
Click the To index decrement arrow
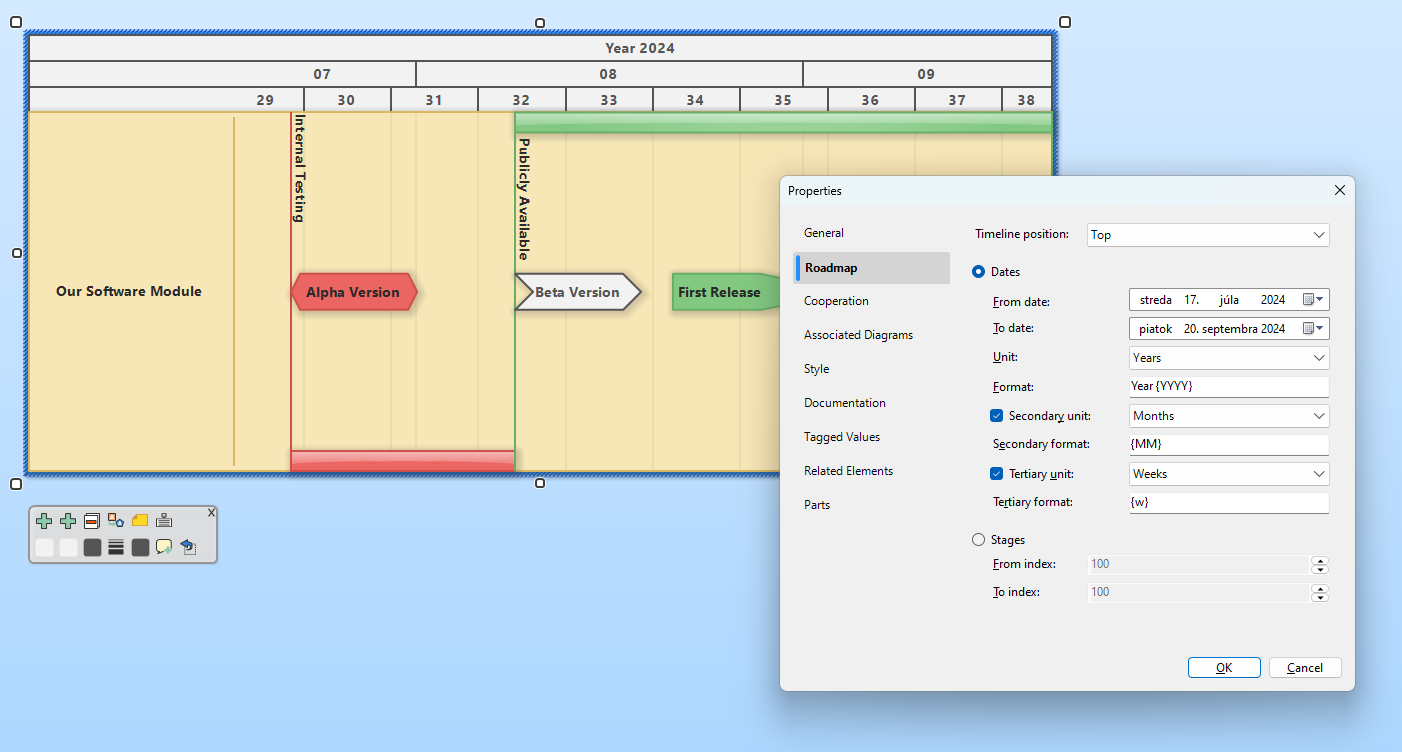click(1320, 597)
